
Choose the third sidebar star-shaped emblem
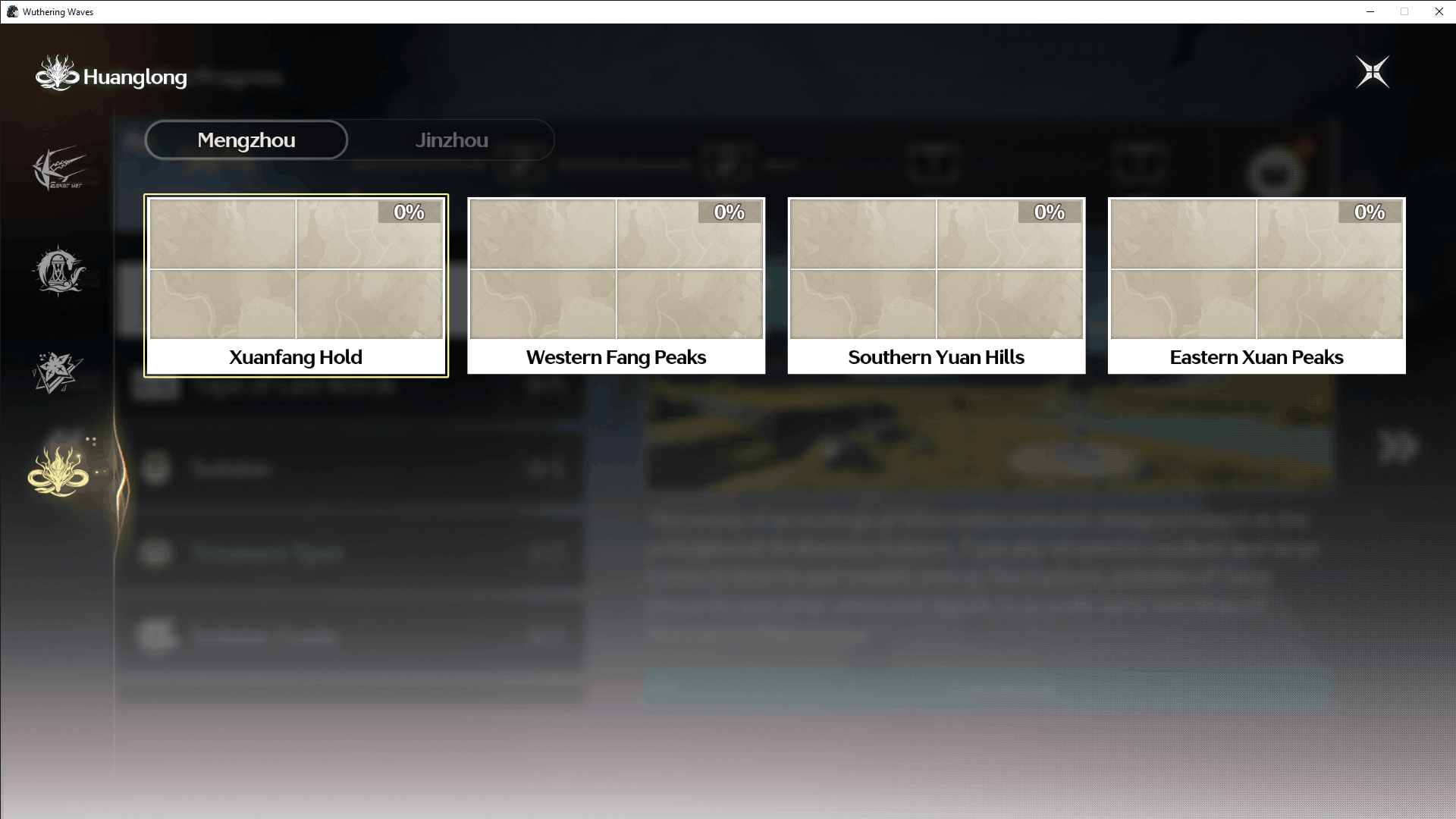[x=58, y=372]
